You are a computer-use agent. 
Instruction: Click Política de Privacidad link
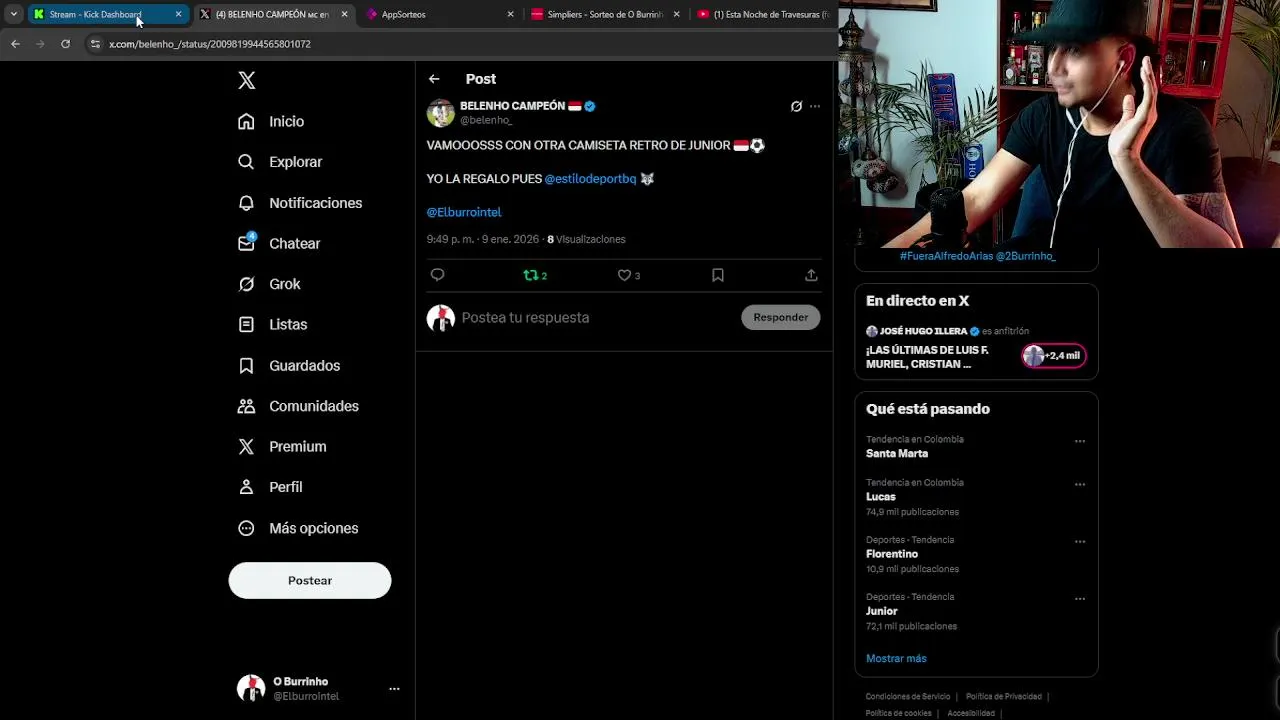coord(1004,697)
